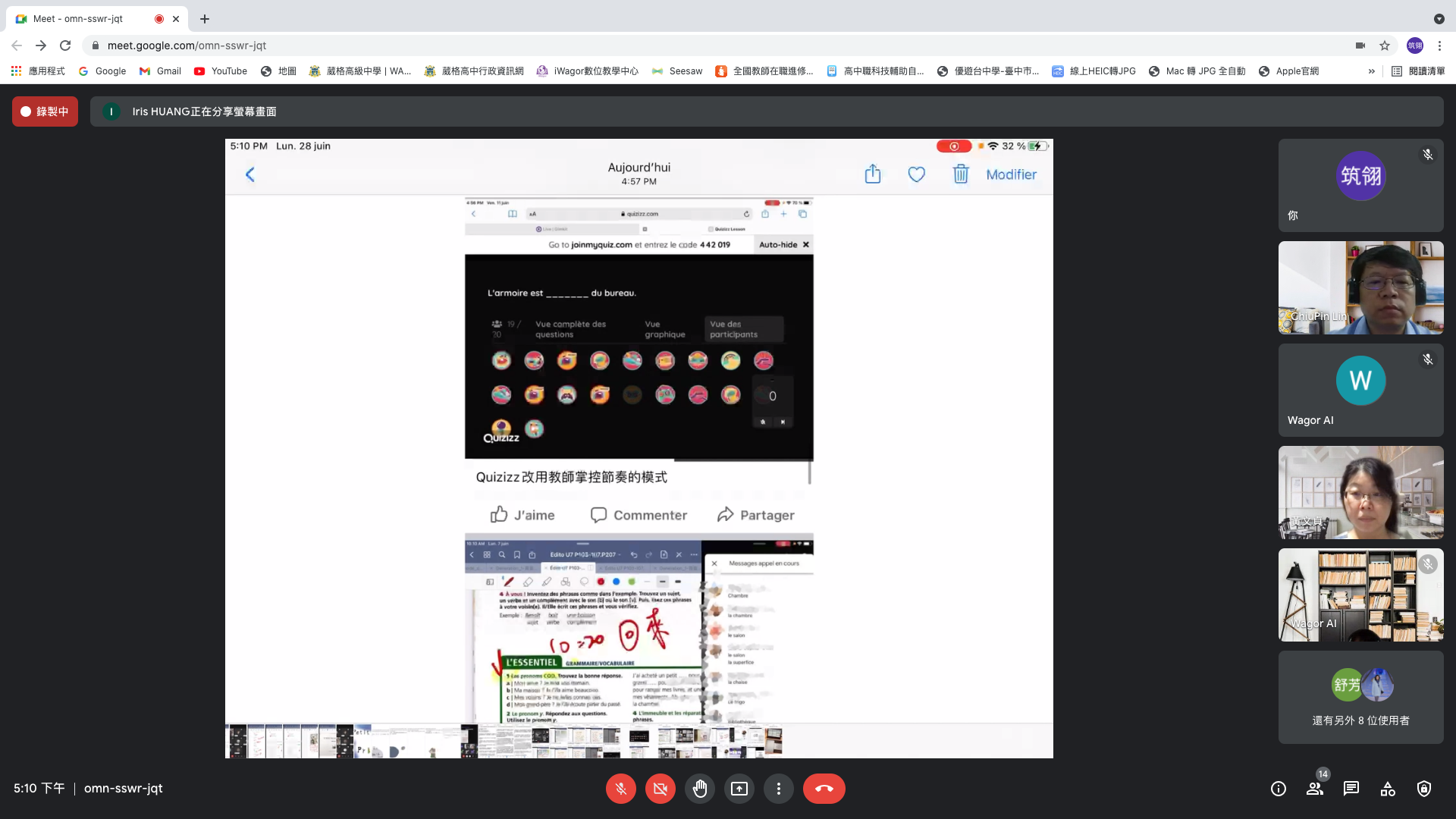
Task: Raise hand in the meeting
Action: tap(699, 789)
